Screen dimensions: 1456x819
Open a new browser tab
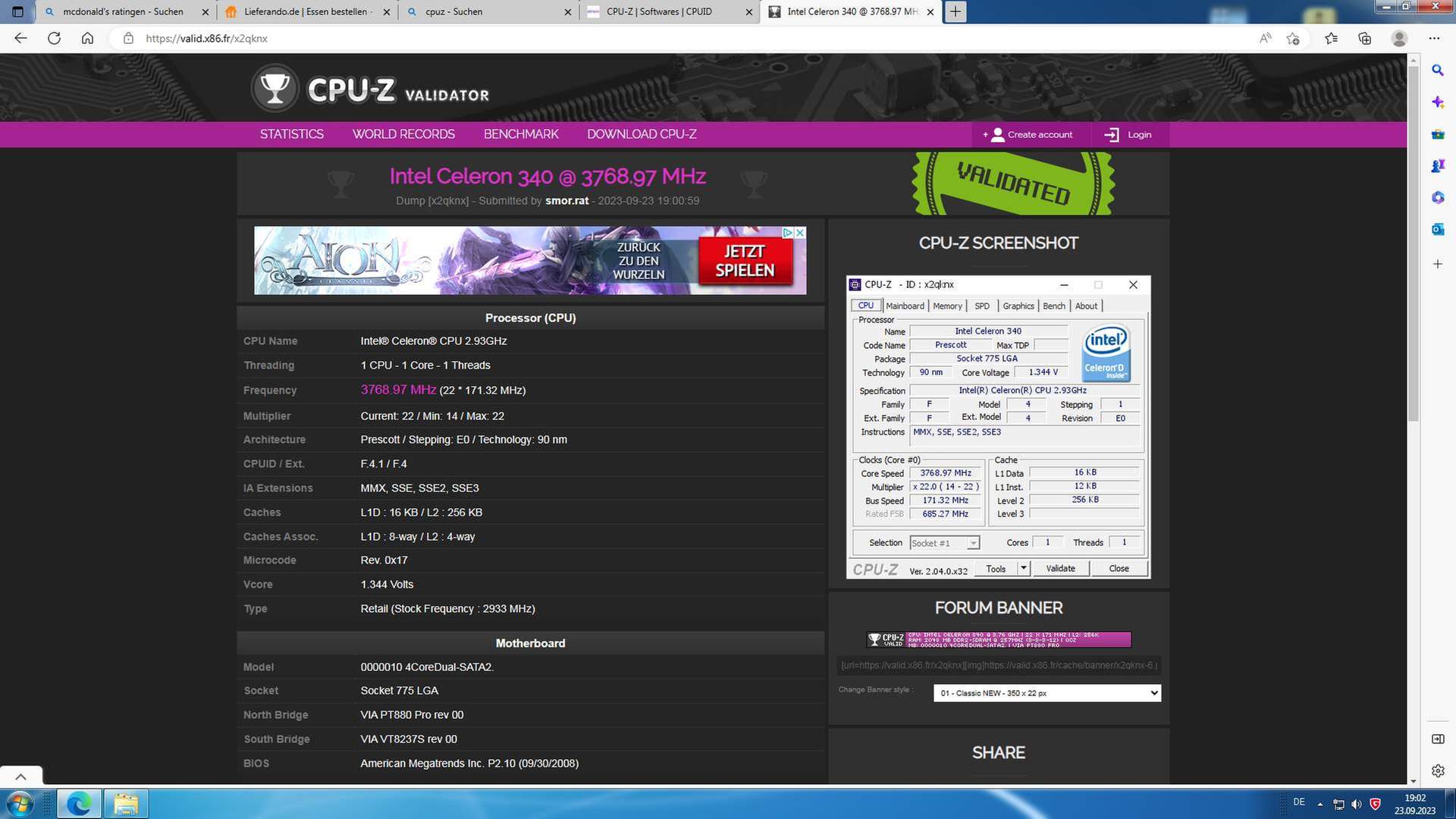[955, 11]
